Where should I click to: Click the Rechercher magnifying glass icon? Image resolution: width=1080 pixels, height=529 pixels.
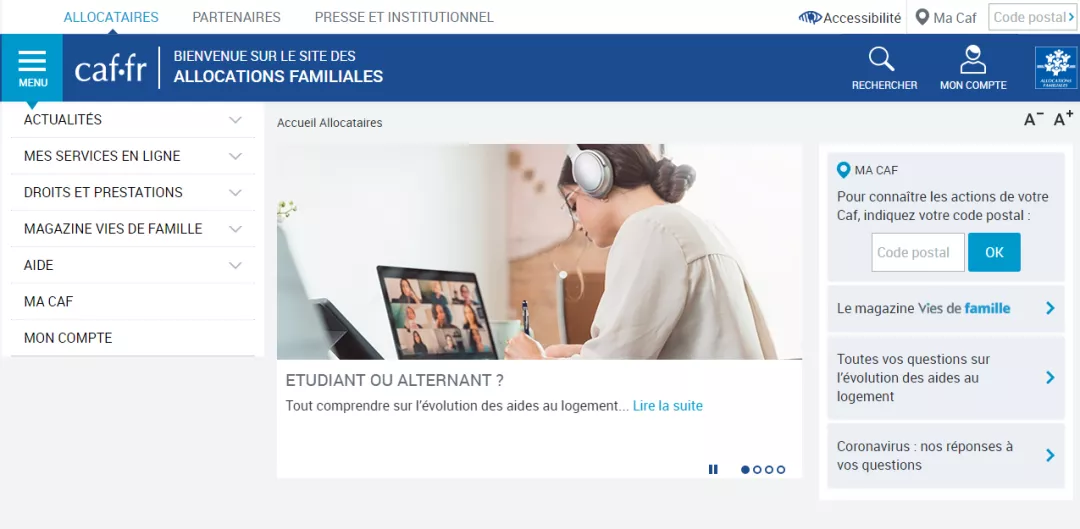pos(881,59)
